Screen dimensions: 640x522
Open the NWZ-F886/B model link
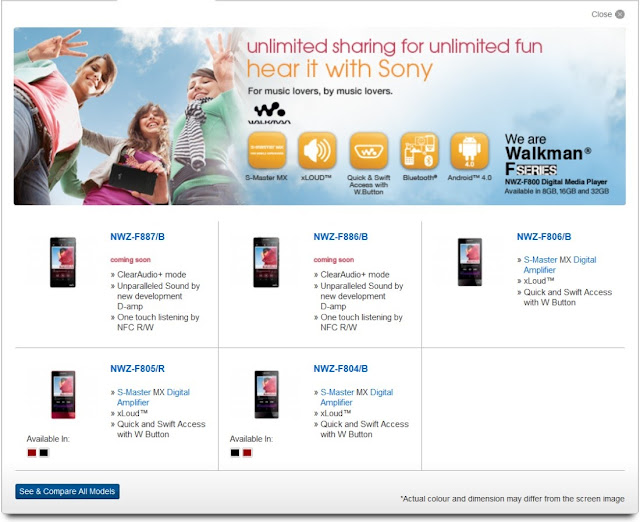click(340, 237)
